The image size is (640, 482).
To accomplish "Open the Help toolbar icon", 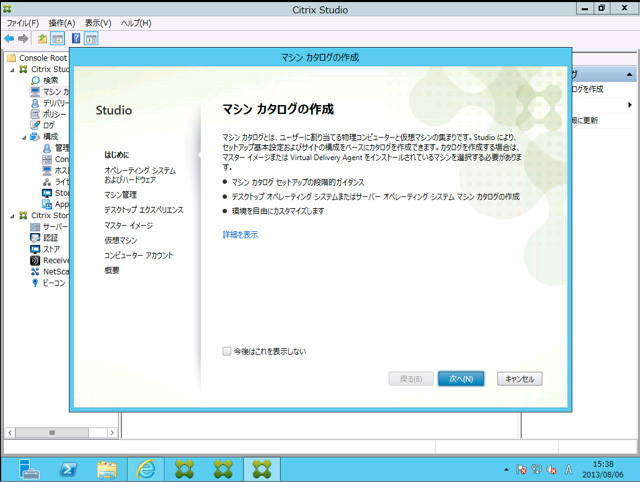I will [76, 38].
